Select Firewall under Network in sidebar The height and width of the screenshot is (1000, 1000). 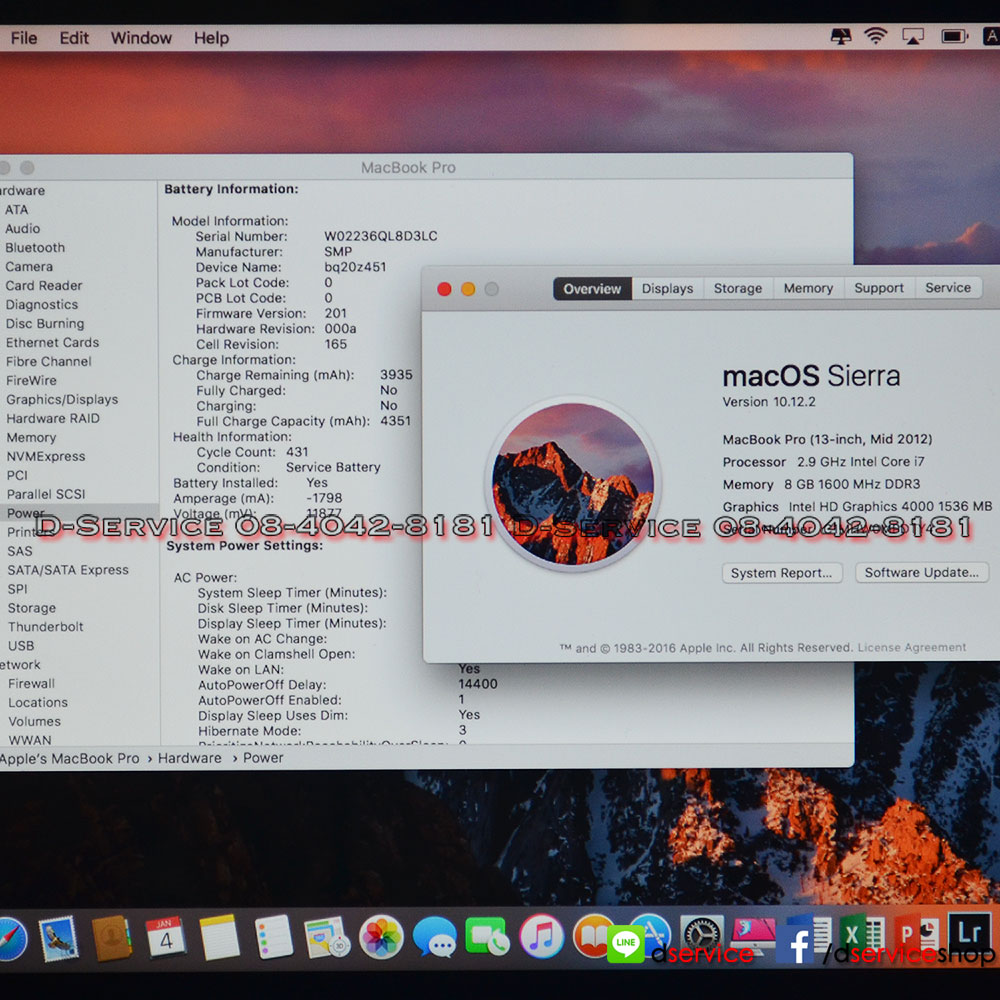pyautogui.click(x=31, y=684)
